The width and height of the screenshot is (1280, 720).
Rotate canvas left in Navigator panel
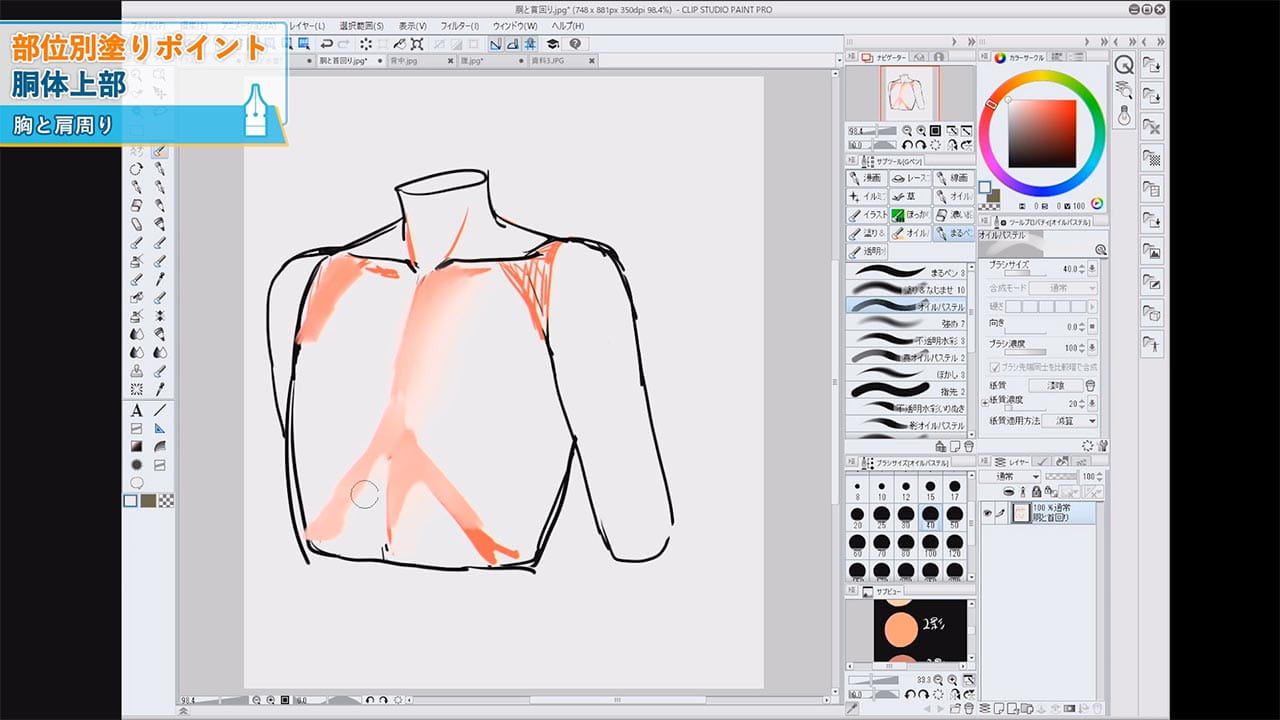pyautogui.click(x=907, y=145)
